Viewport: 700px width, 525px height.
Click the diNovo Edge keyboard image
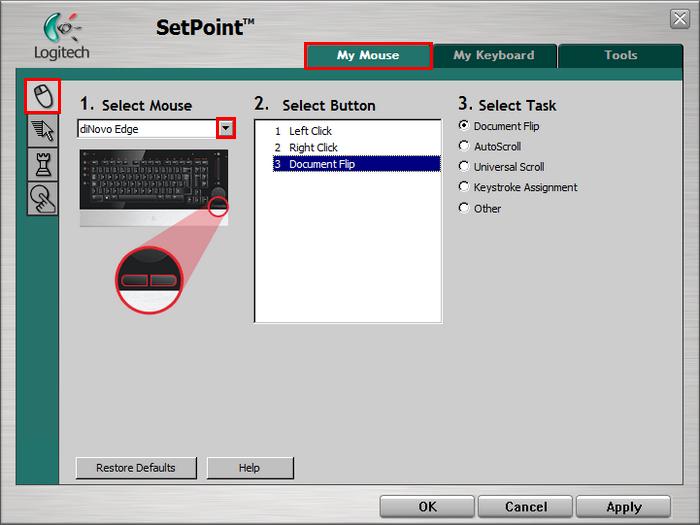(154, 188)
